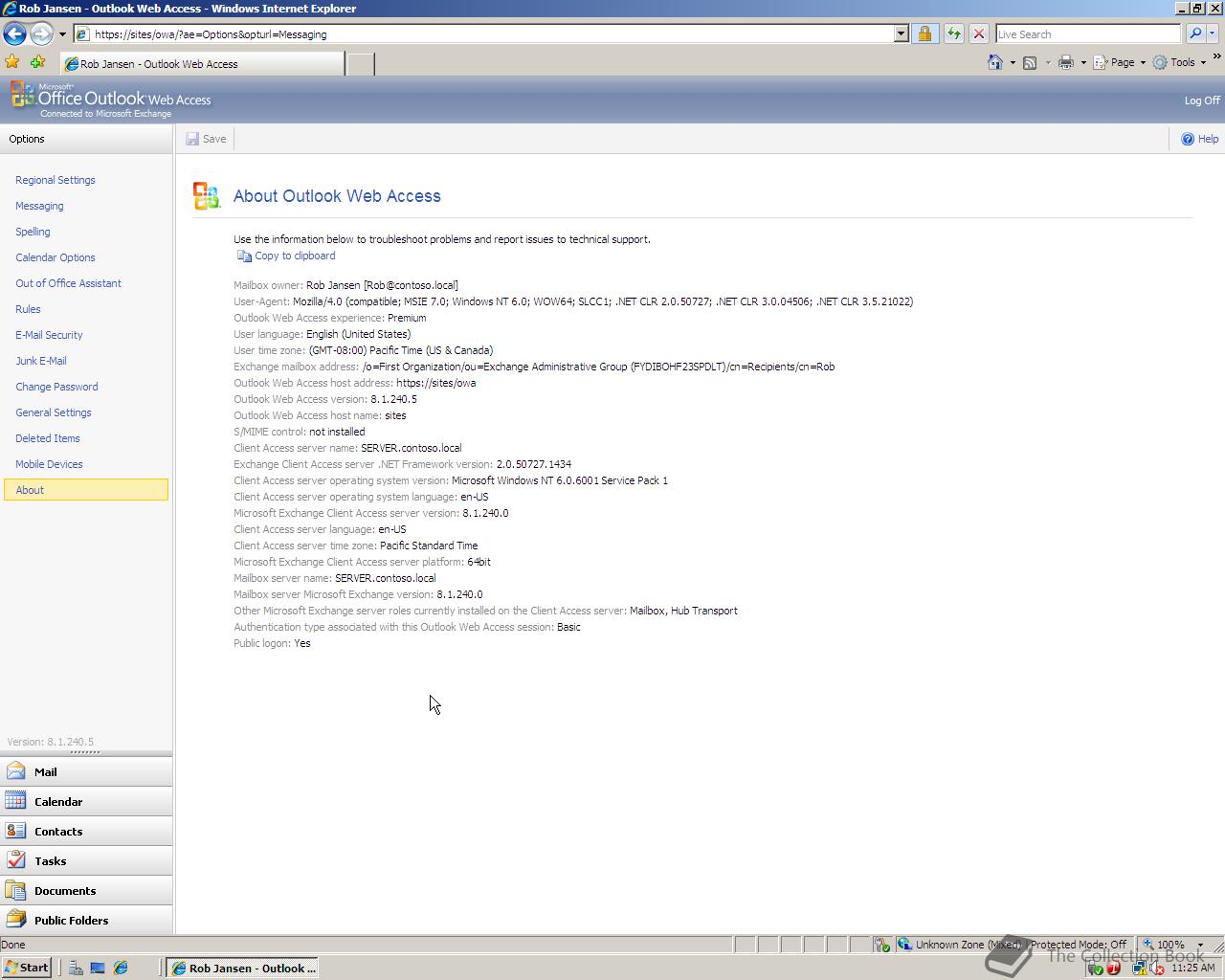The height and width of the screenshot is (980, 1225).
Task: Click the security lock icon in address bar
Action: pyautogui.click(x=924, y=34)
